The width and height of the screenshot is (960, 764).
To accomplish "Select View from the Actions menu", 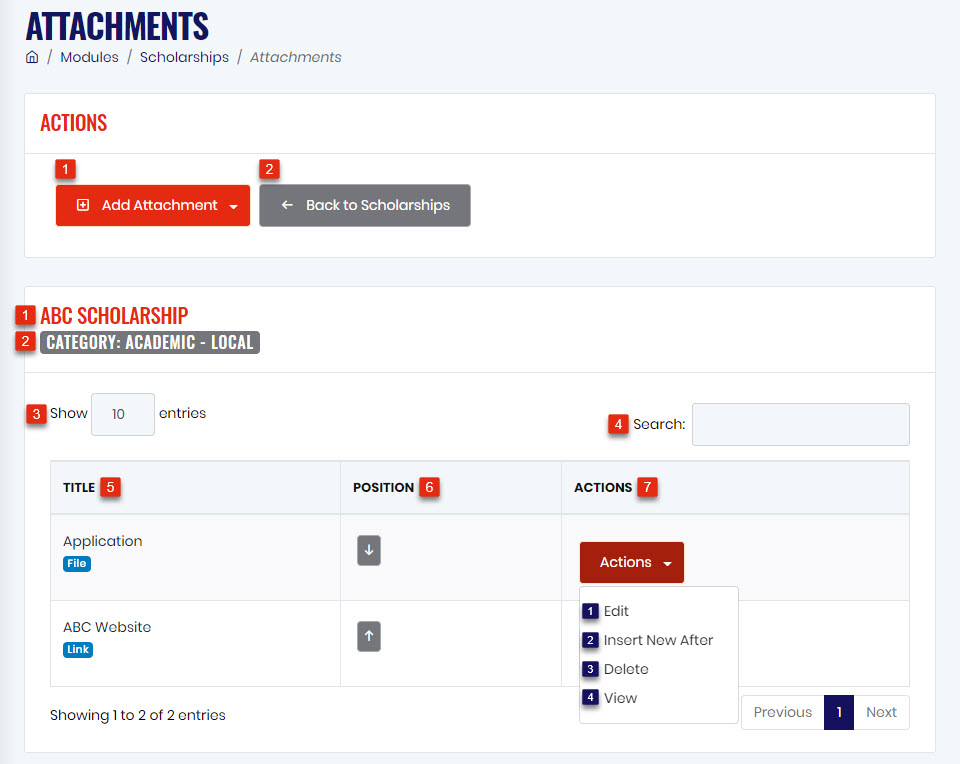I will point(620,698).
